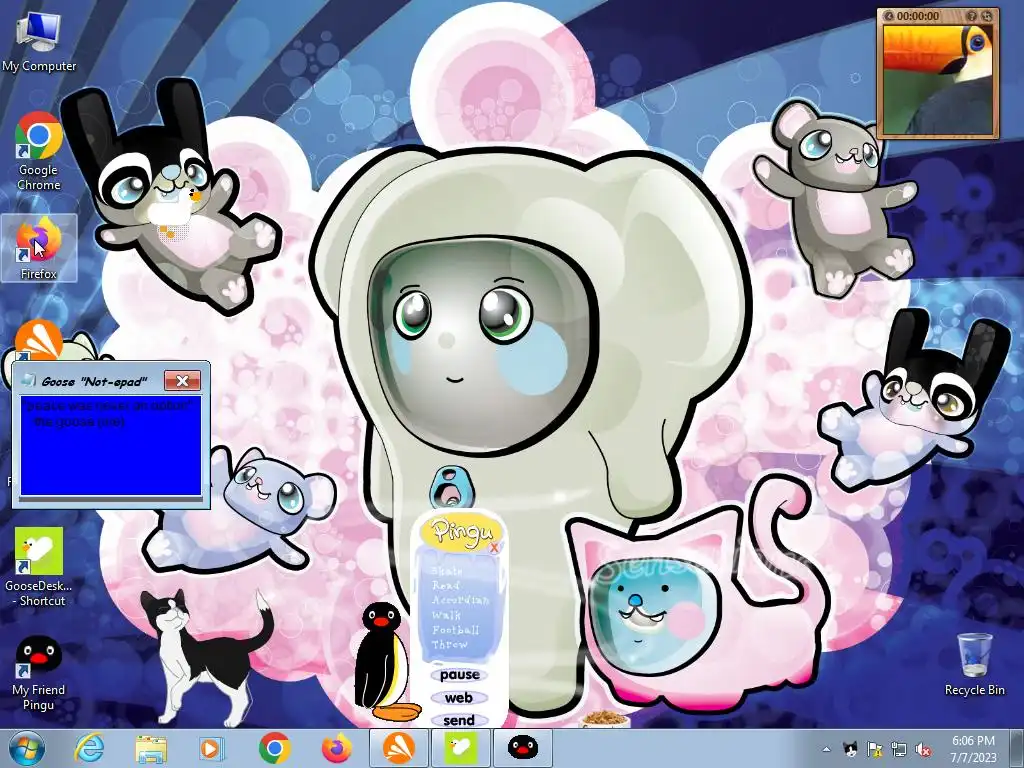Launch Firefox from the taskbar

coord(336,748)
